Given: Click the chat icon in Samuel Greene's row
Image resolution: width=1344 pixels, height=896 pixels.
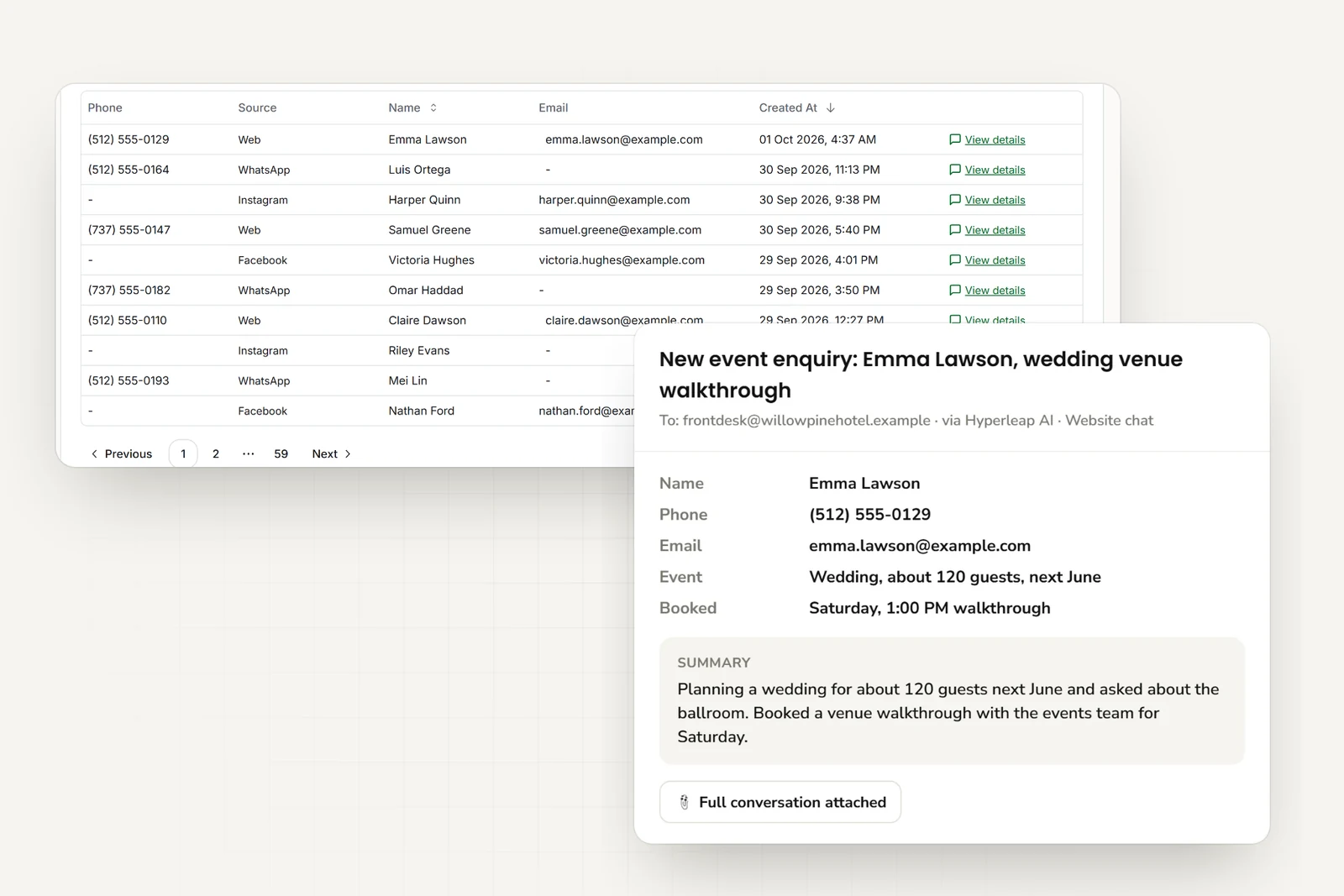Looking at the screenshot, I should click(x=954, y=230).
